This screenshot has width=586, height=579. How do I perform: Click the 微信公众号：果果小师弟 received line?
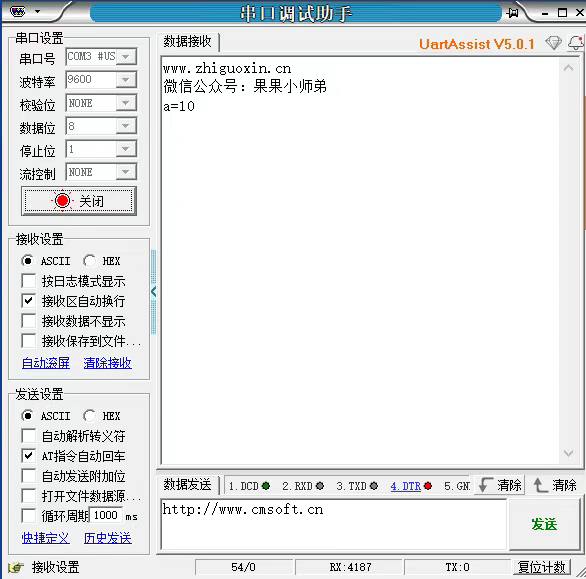(245, 87)
